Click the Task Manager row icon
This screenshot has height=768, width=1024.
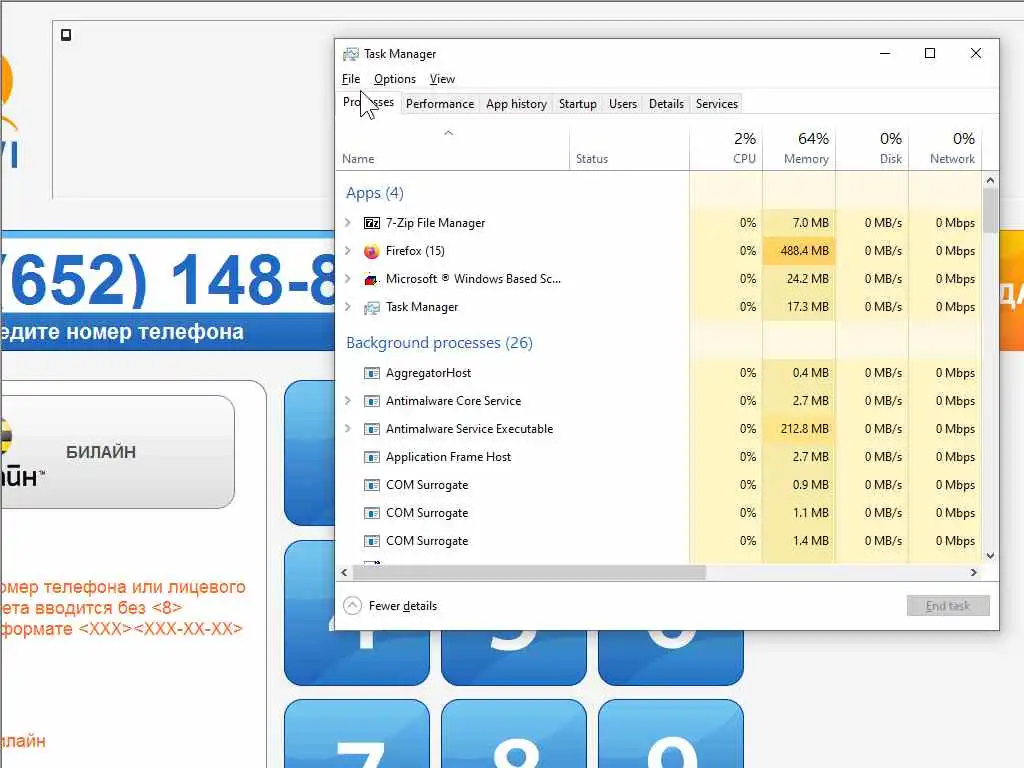click(x=372, y=308)
